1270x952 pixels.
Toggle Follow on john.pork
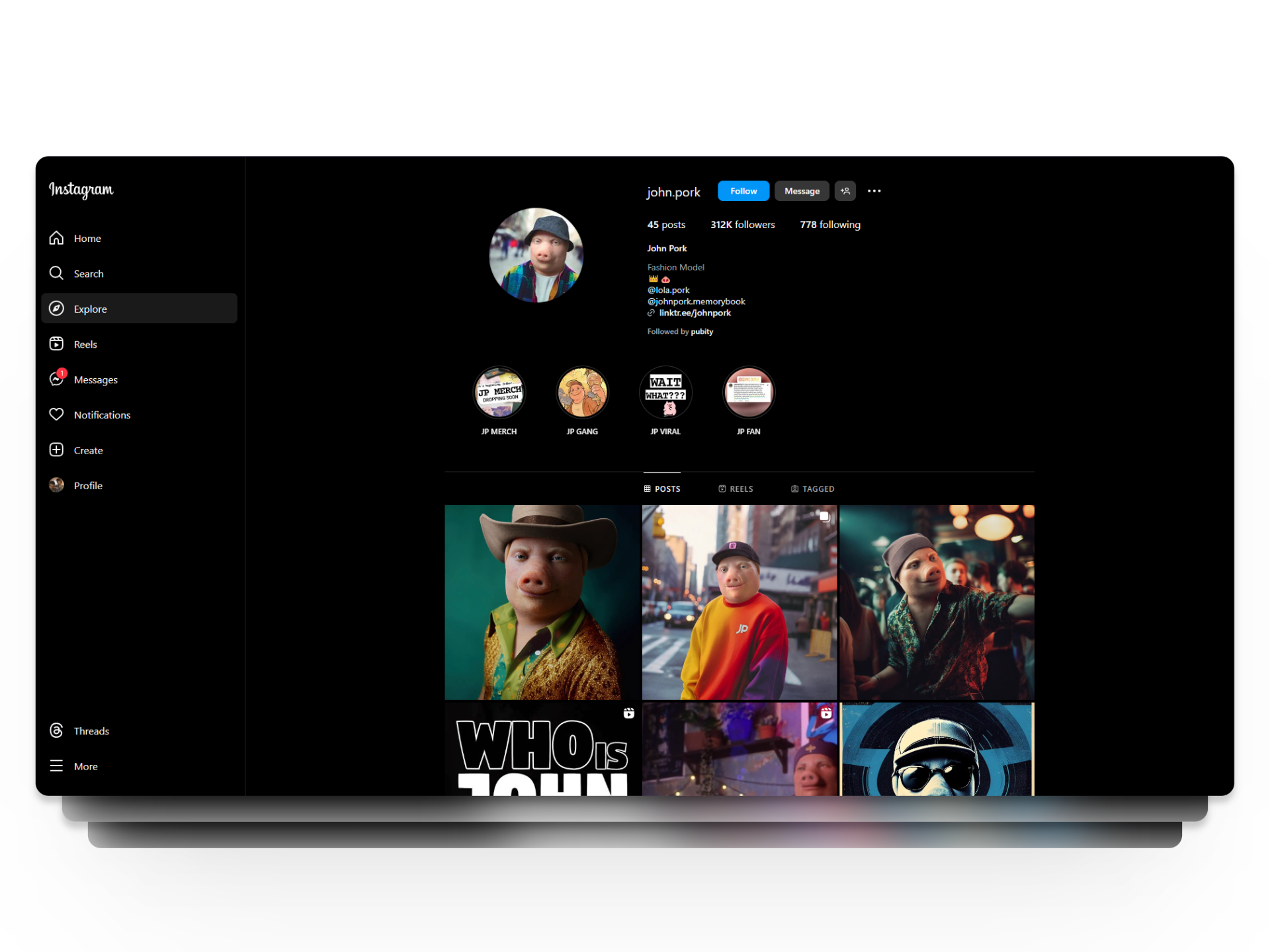click(x=743, y=191)
